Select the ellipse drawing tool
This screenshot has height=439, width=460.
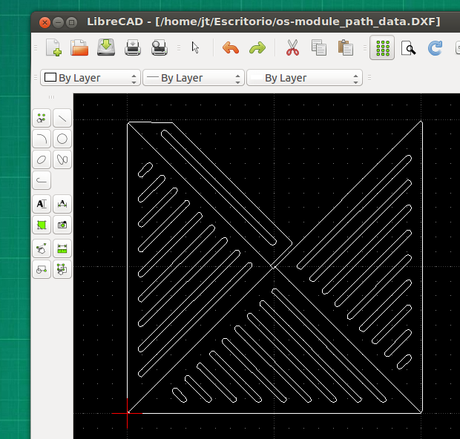point(41,159)
